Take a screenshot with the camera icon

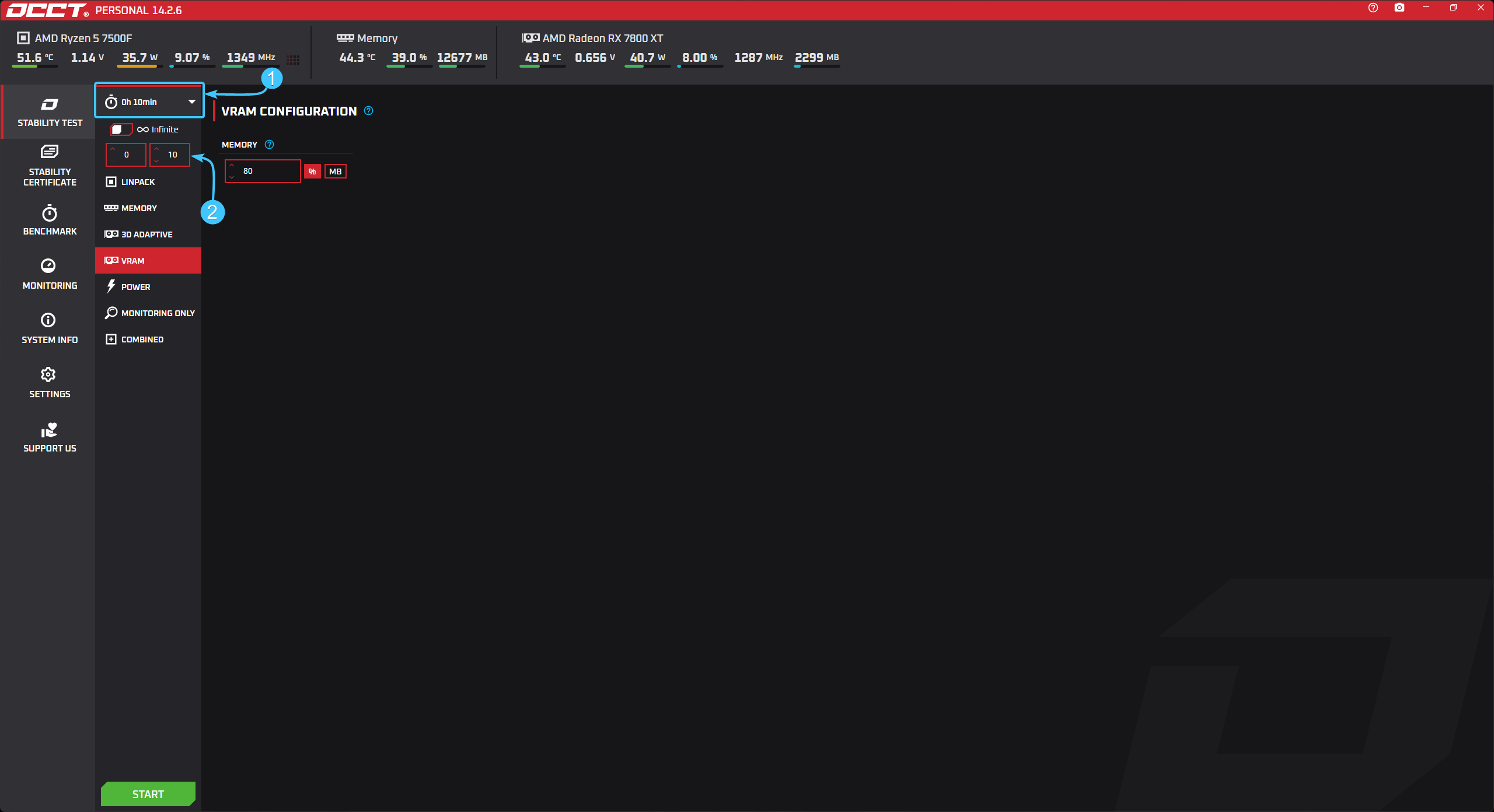(x=1399, y=8)
